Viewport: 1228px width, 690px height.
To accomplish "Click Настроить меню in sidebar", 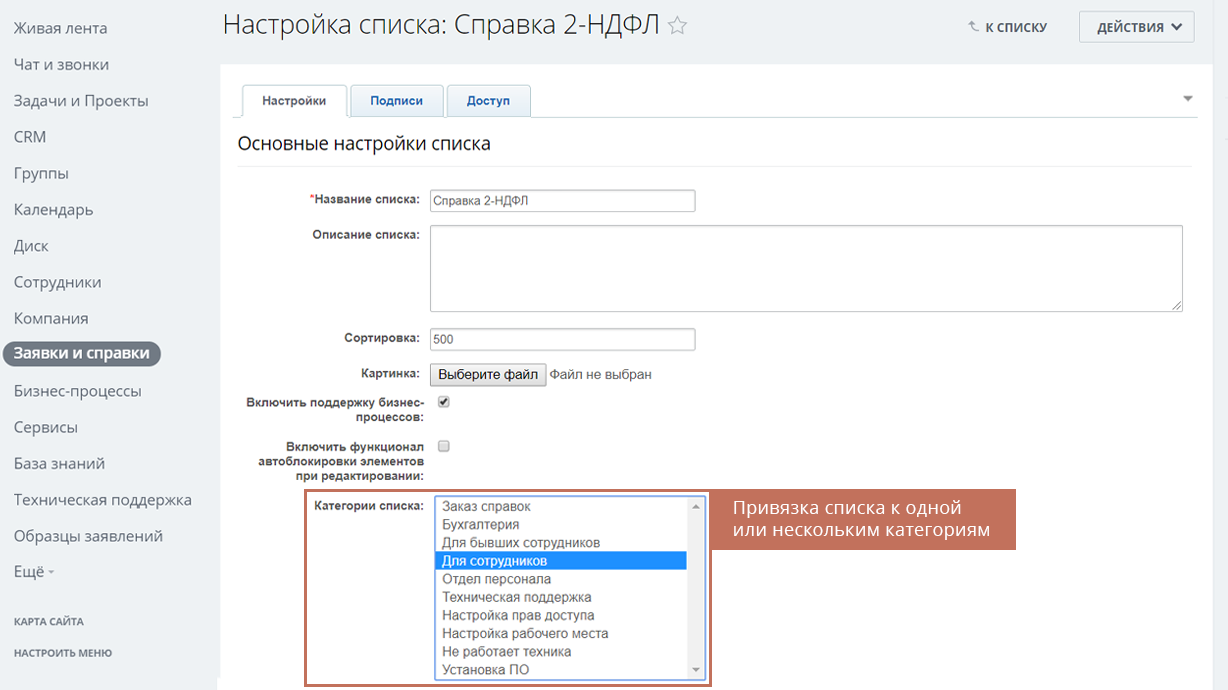I will [62, 653].
